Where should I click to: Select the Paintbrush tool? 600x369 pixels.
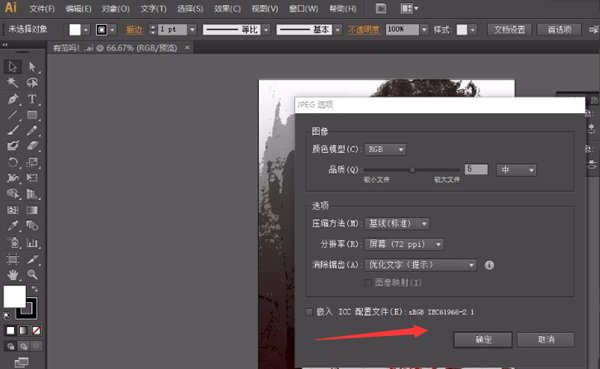[13, 131]
